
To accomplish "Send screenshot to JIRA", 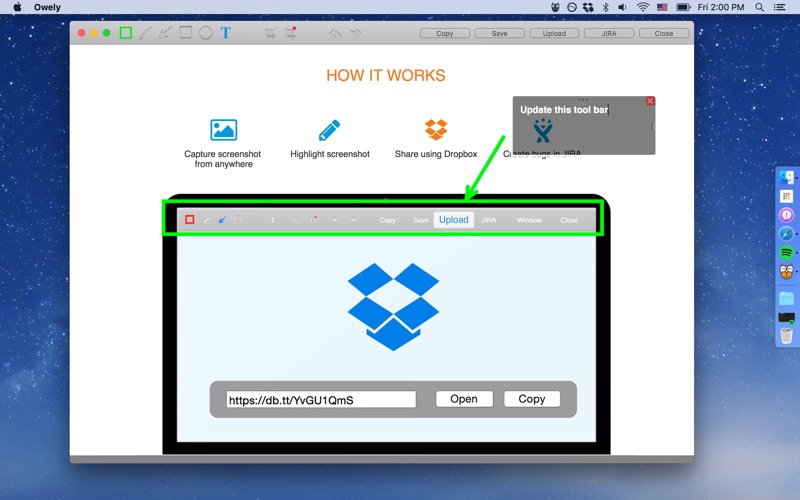I will pyautogui.click(x=609, y=33).
